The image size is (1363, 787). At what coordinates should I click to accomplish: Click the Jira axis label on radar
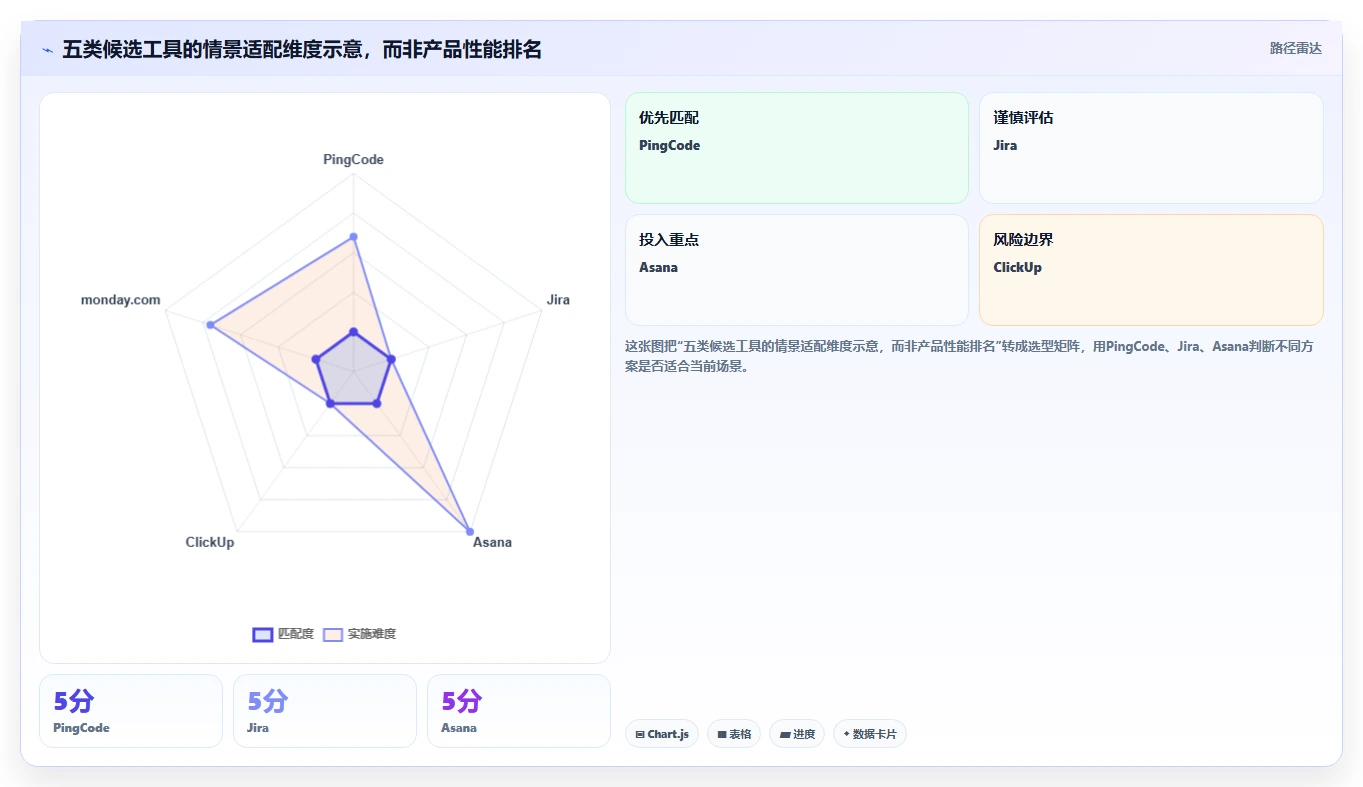(558, 300)
